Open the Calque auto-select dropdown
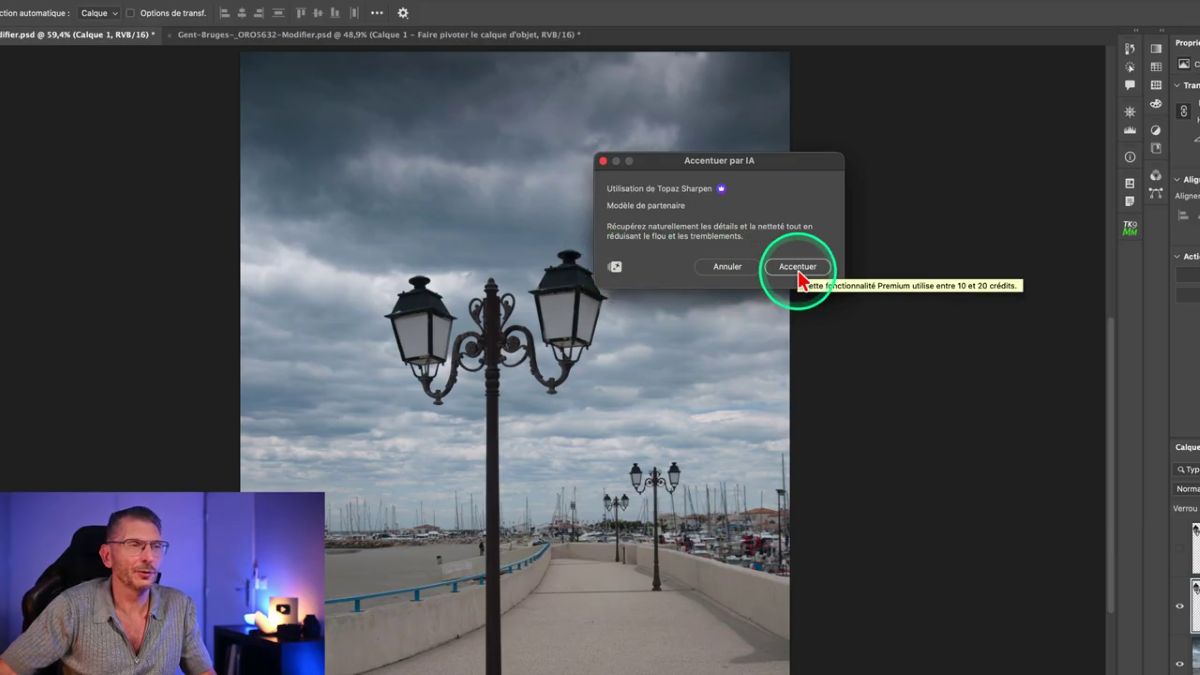 tap(99, 13)
